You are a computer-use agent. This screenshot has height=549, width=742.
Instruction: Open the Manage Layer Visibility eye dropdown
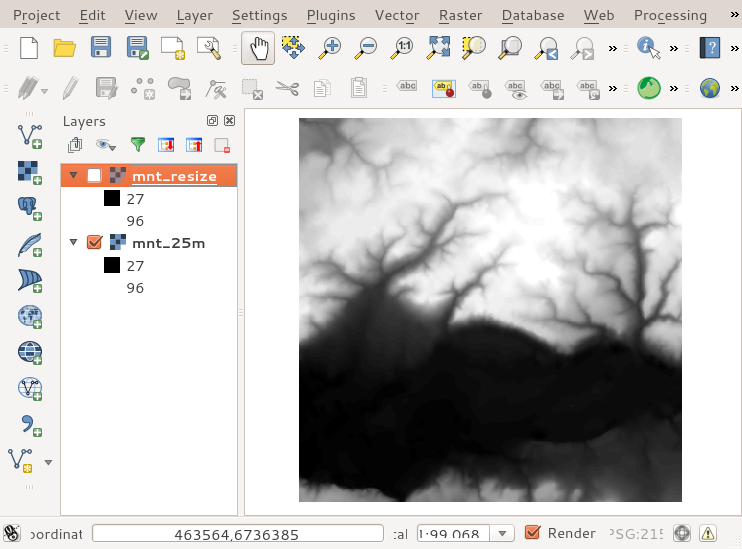pos(106,145)
